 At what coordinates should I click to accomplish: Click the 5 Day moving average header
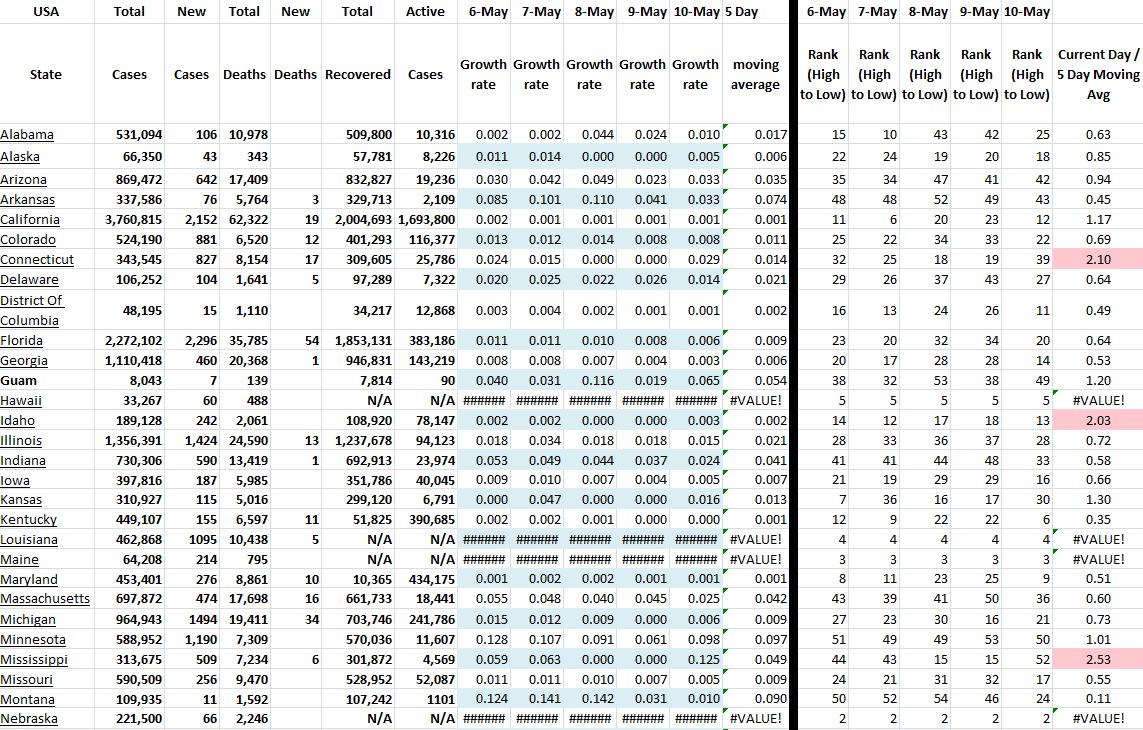[755, 74]
